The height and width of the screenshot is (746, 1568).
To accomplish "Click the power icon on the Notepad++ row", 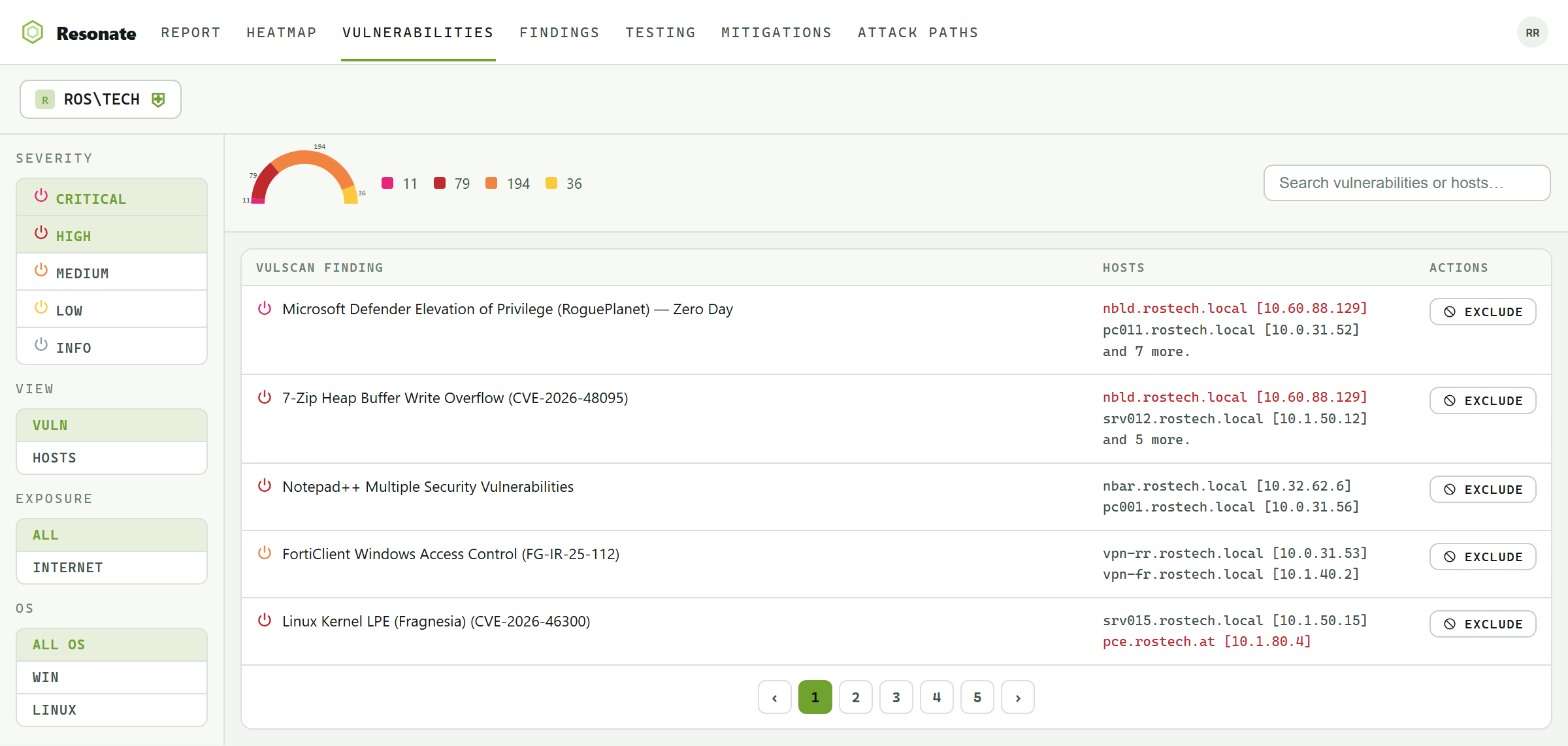I will point(265,486).
